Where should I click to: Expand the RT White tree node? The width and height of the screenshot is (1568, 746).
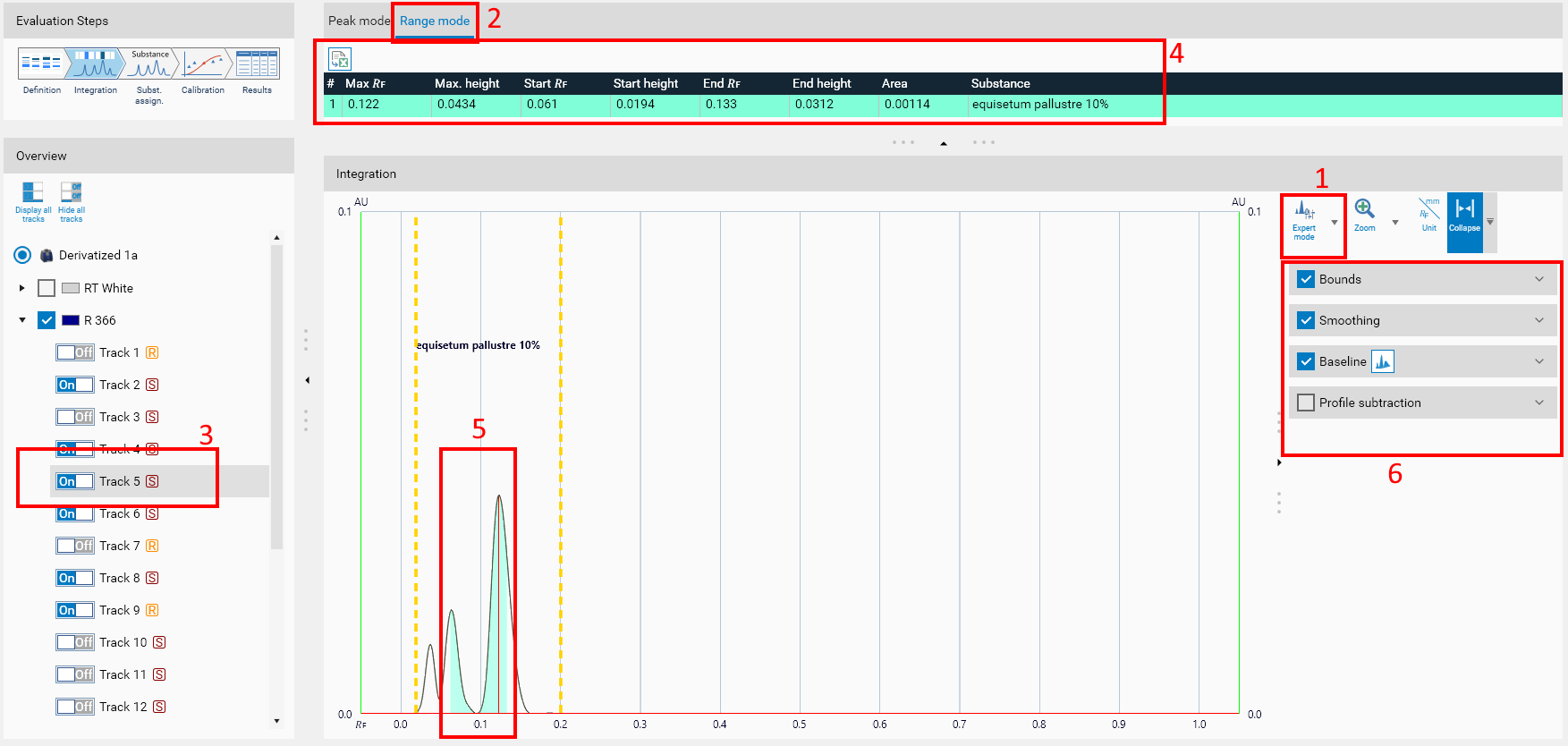pos(22,288)
